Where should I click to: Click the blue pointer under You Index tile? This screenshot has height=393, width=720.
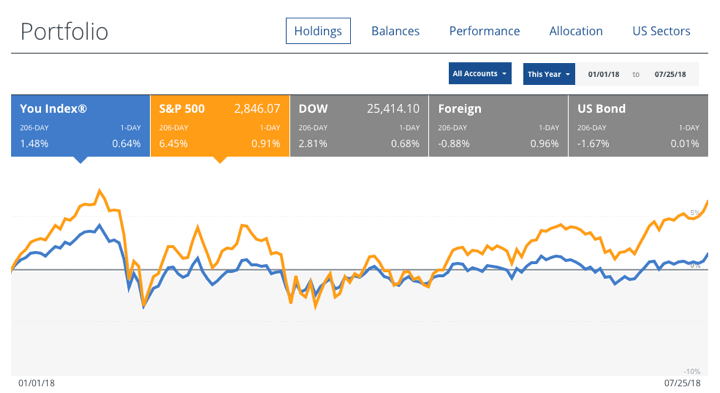click(80, 160)
